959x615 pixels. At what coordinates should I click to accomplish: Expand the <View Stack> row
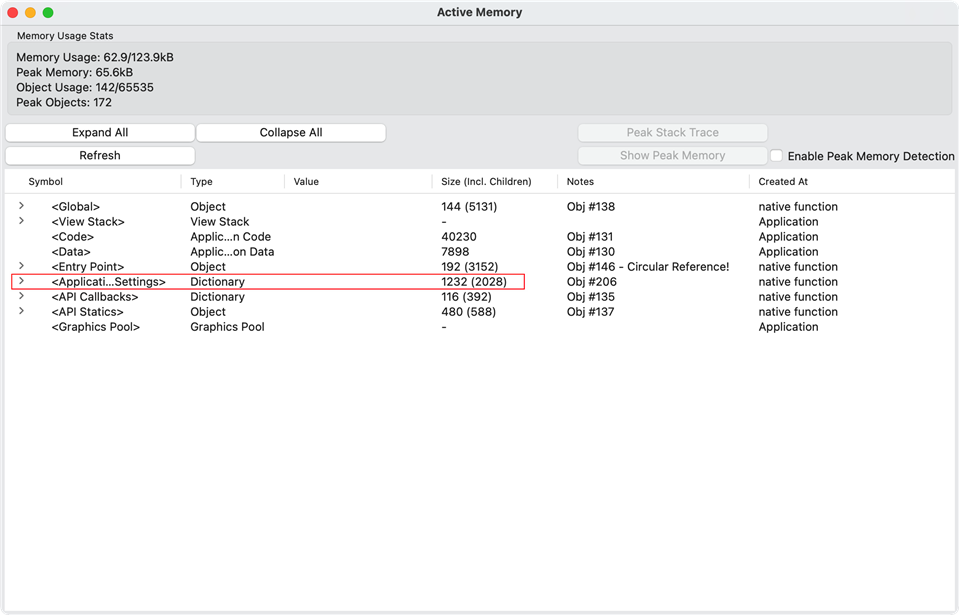tap(21, 221)
